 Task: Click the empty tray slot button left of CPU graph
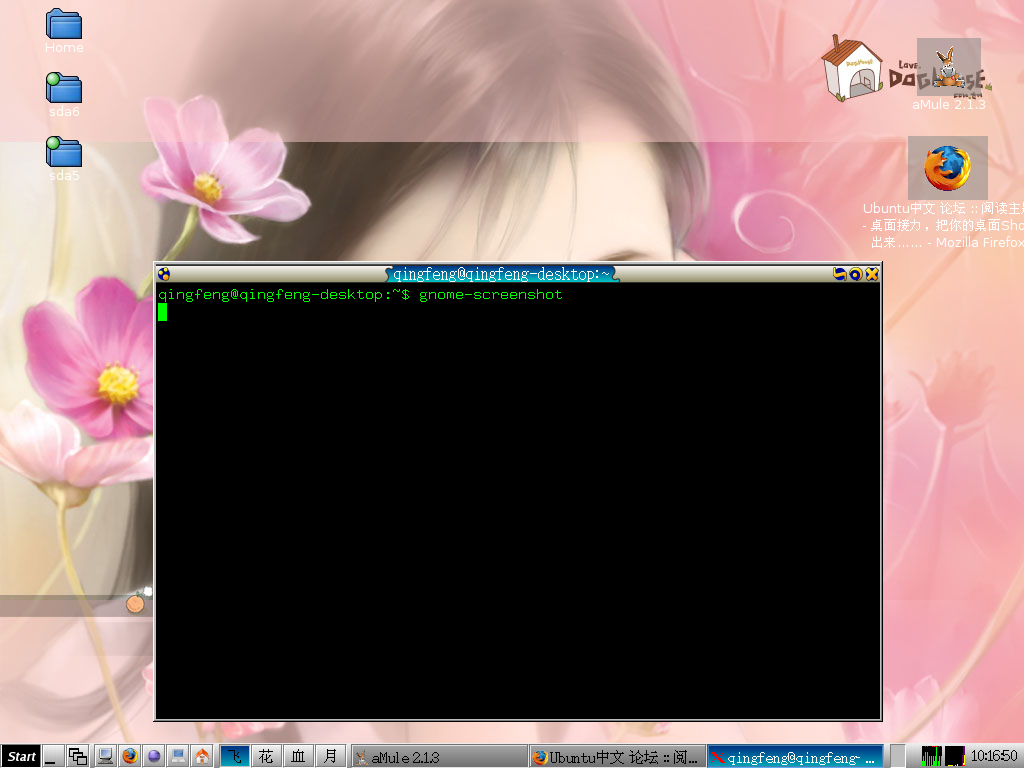click(898, 756)
